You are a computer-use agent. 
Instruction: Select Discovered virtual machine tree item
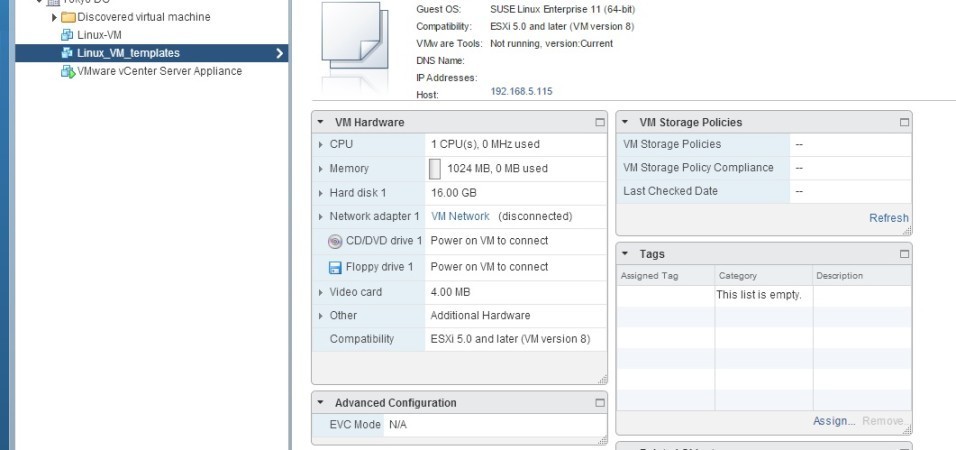(144, 17)
